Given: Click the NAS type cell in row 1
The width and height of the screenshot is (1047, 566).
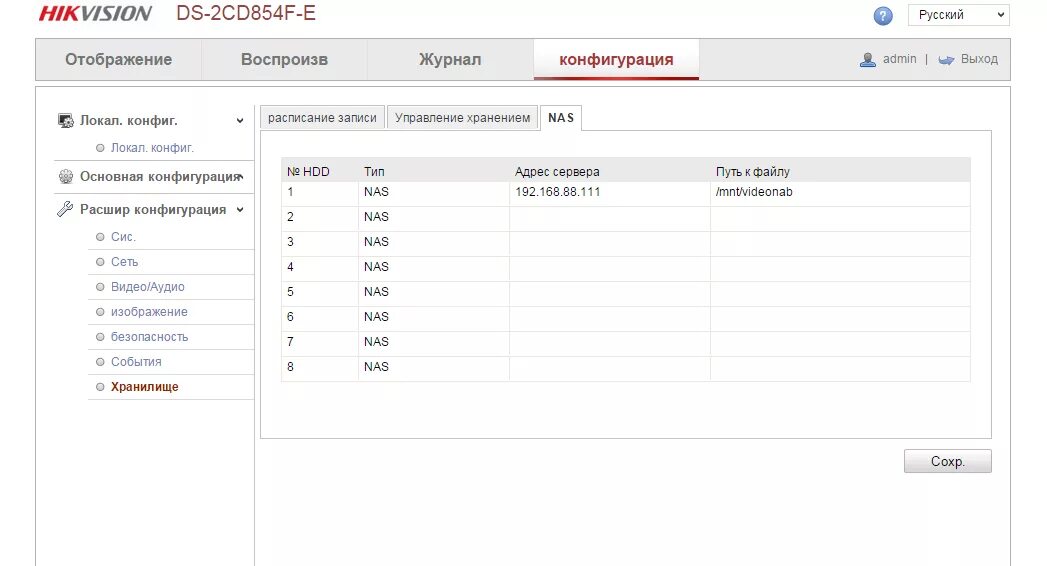Looking at the screenshot, I should (434, 192).
